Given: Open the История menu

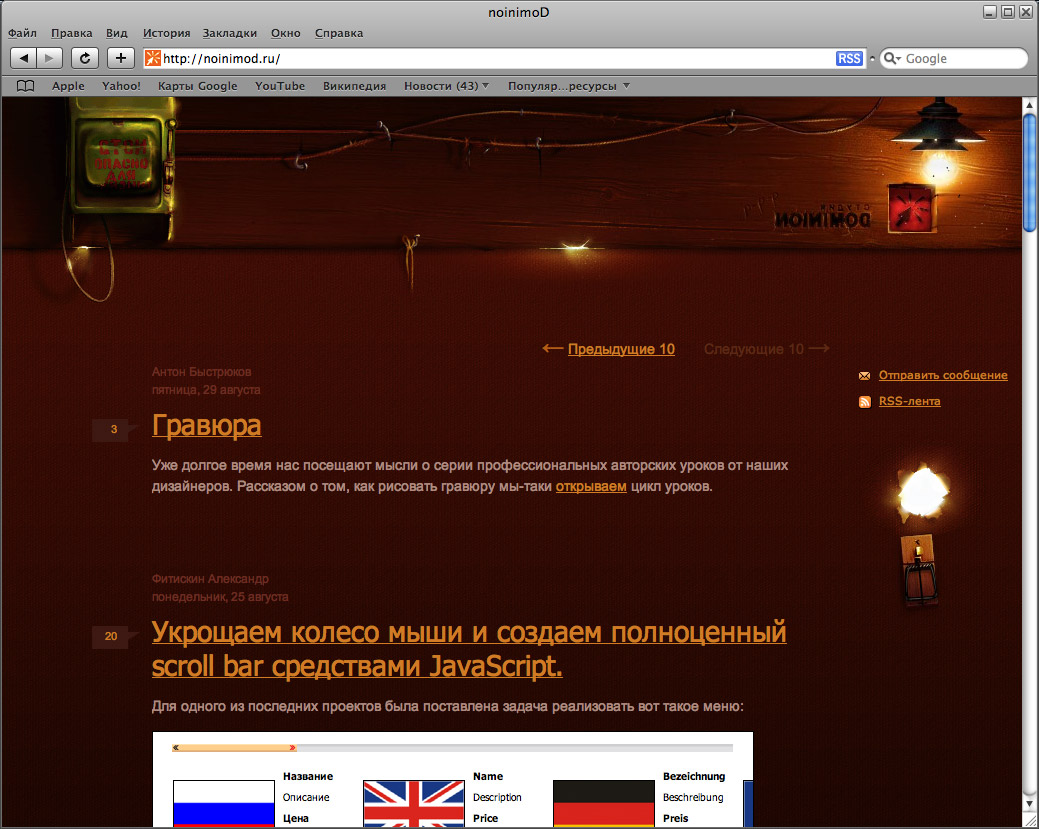Looking at the screenshot, I should [166, 33].
